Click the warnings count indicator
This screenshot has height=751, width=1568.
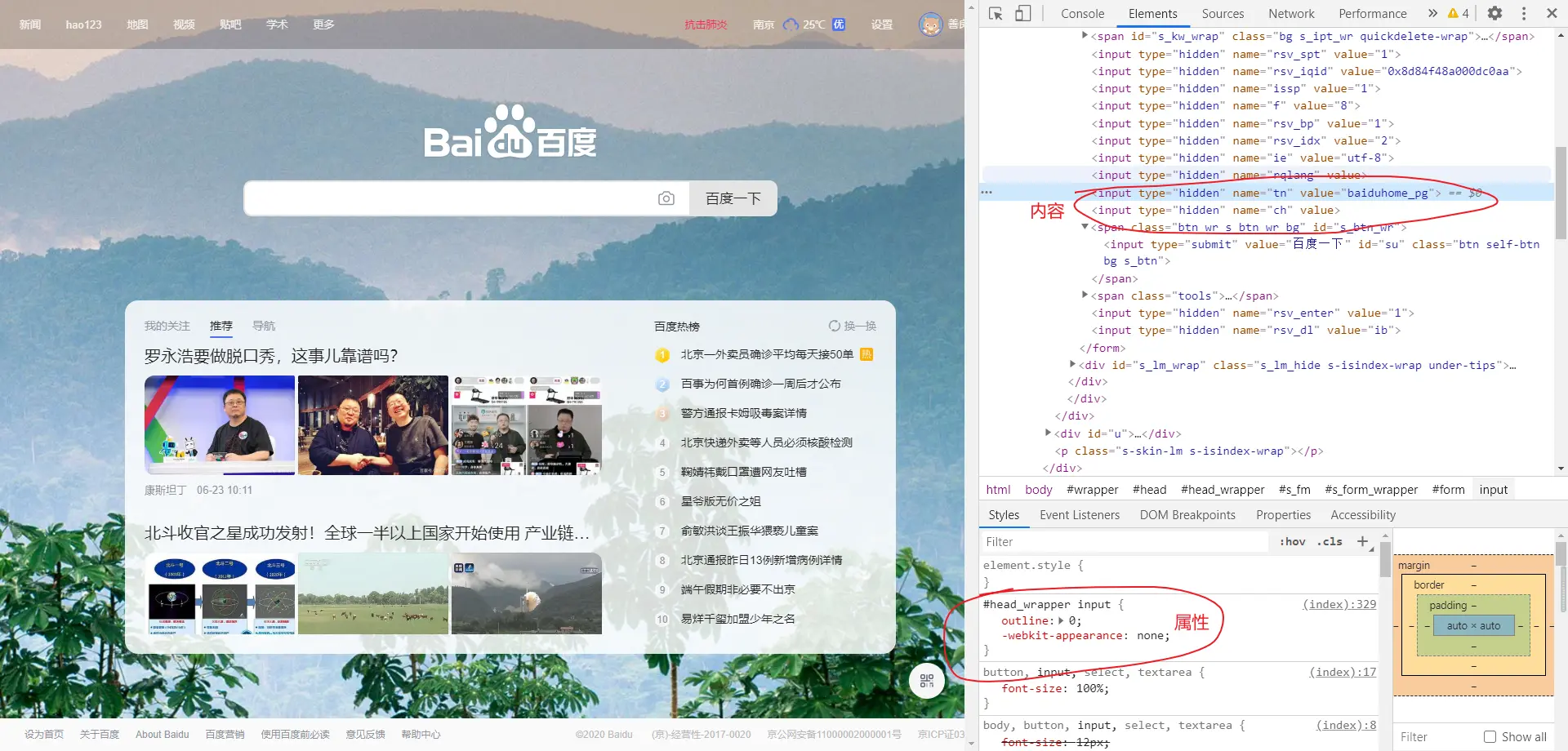1458,13
